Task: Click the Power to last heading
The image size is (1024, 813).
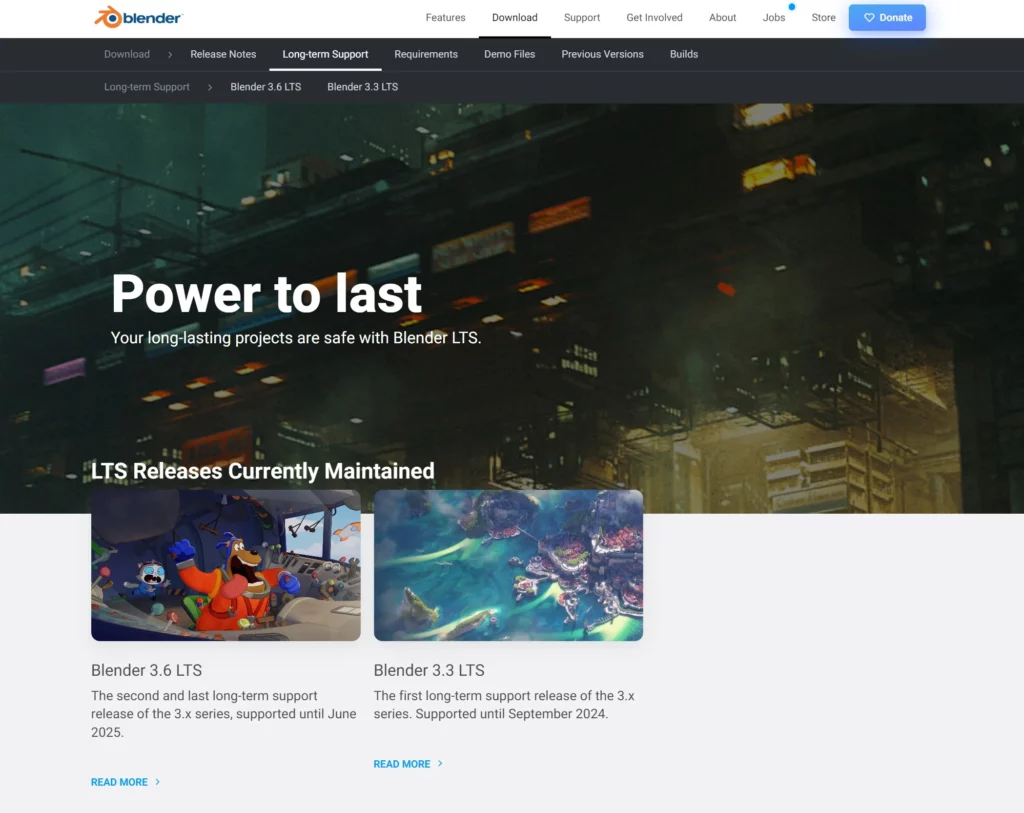Action: point(266,294)
